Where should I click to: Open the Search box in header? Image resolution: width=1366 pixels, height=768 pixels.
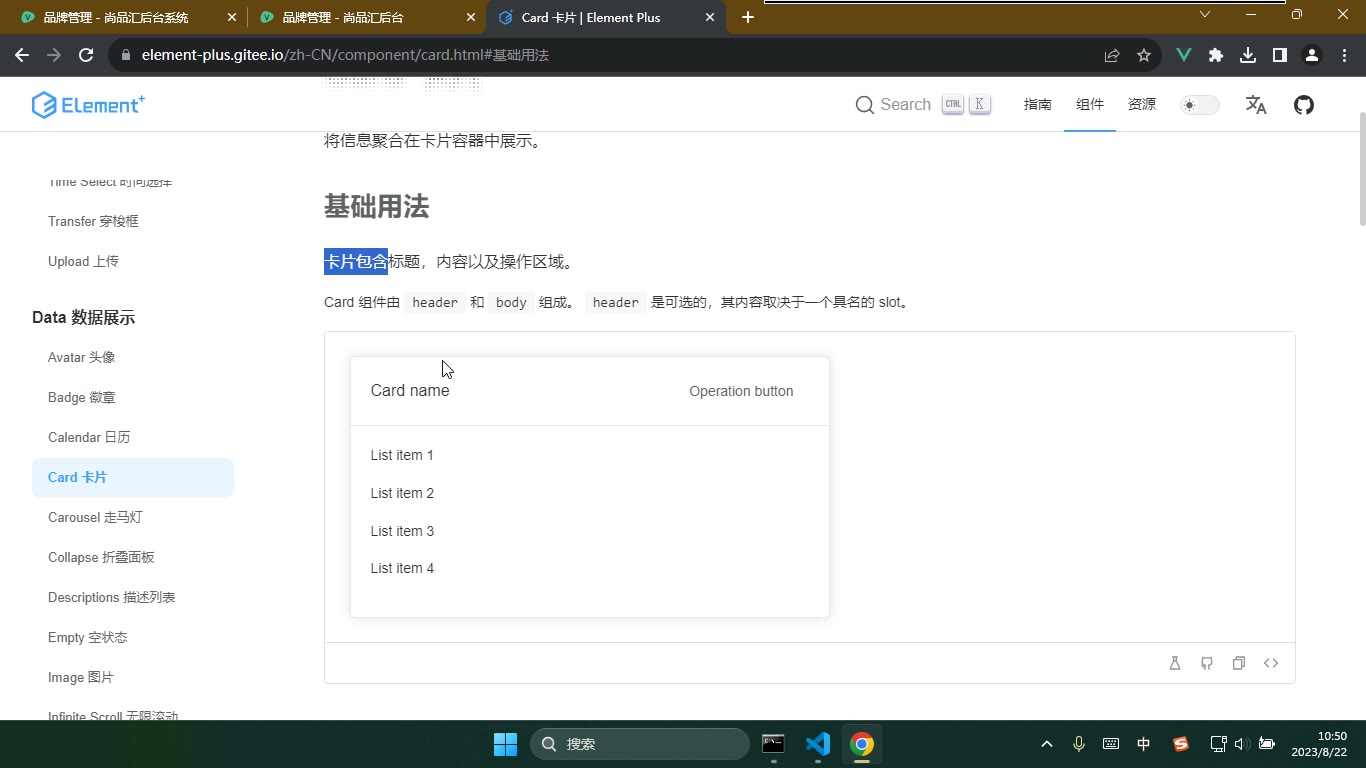point(923,105)
